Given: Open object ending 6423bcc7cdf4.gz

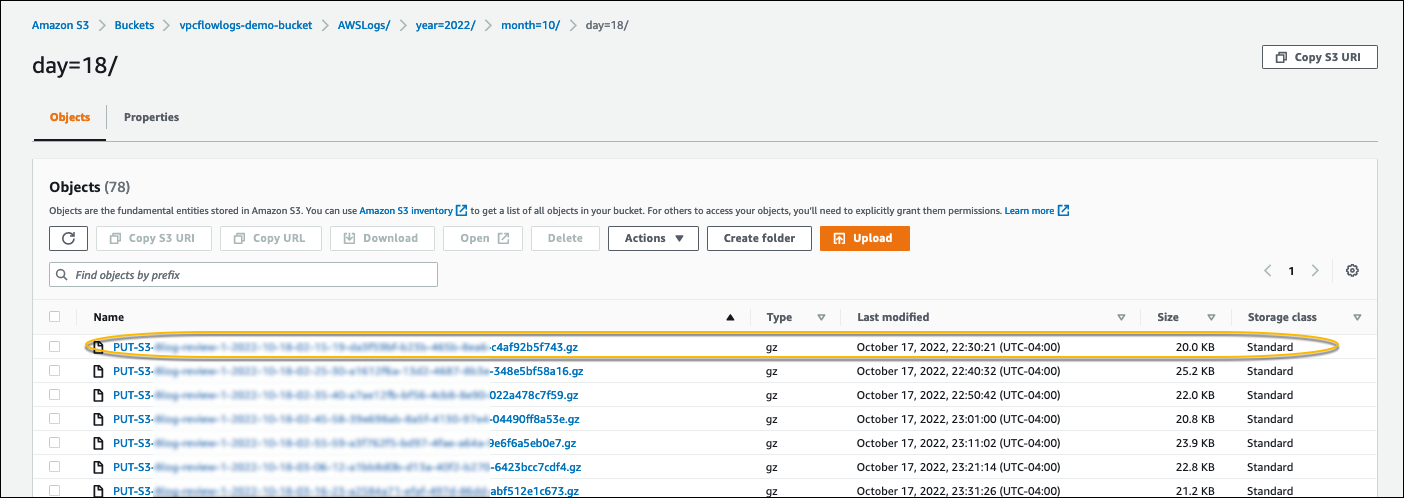Looking at the screenshot, I should [x=347, y=467].
